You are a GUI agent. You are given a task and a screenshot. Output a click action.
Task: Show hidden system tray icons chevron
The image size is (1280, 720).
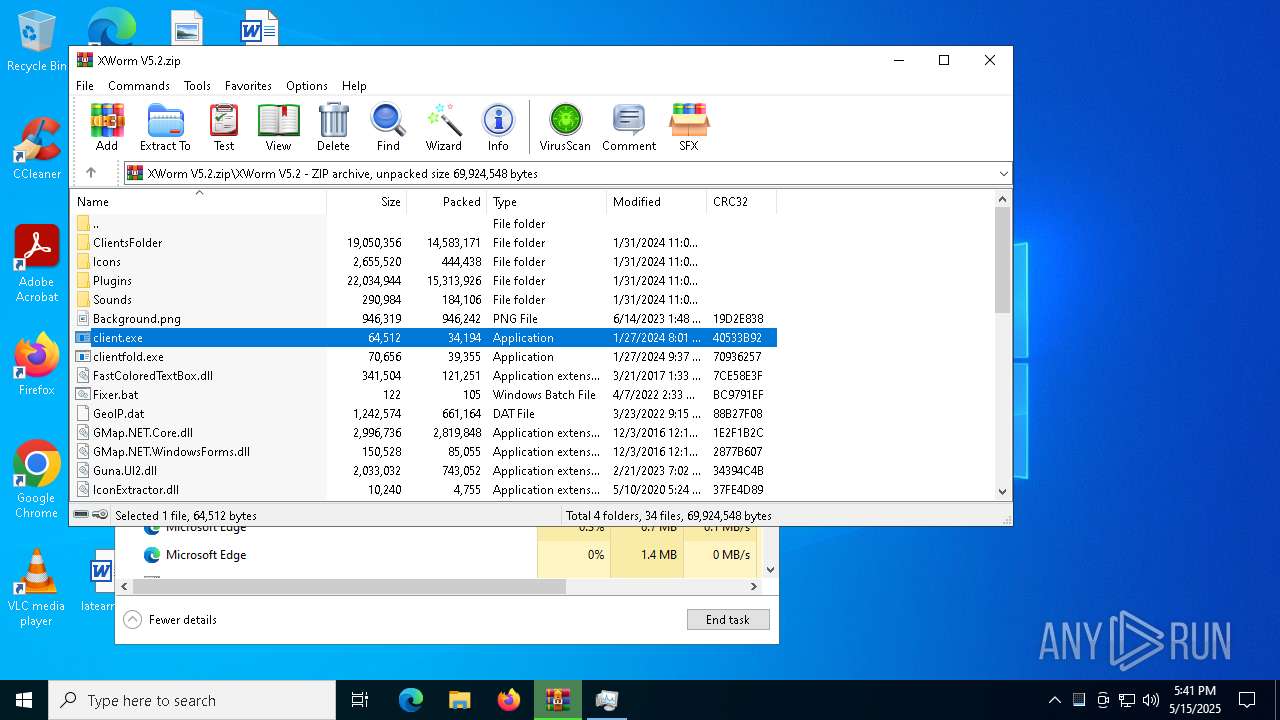(x=1054, y=700)
